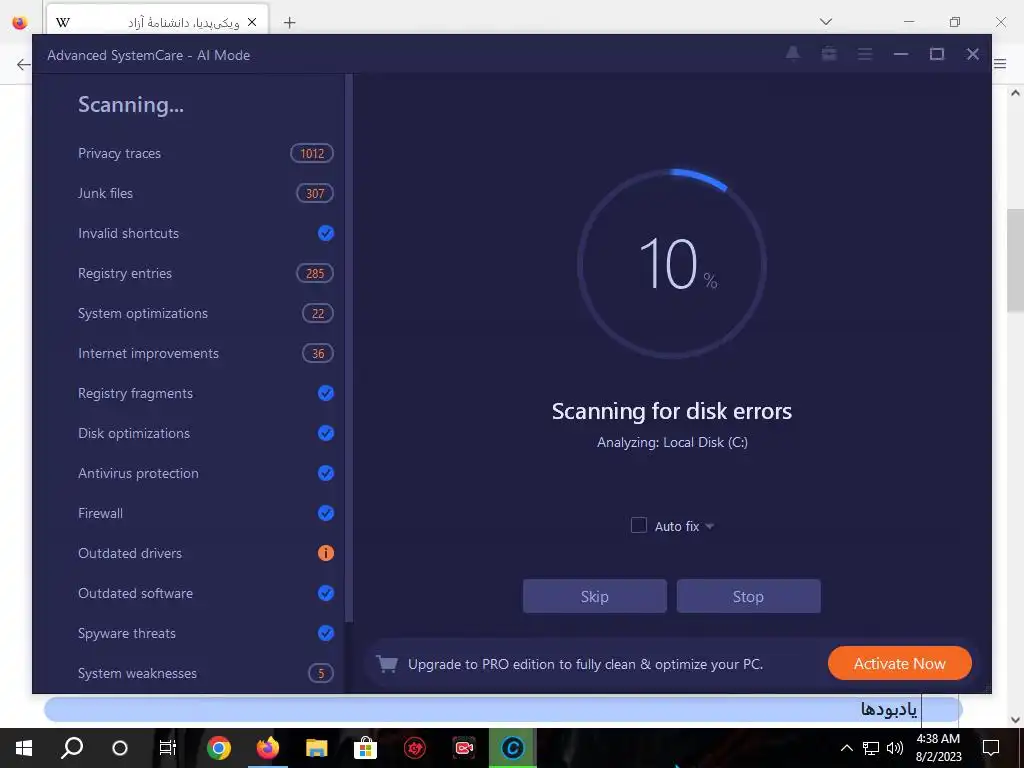Click the blue check next to Disk optimizations
Screen dimensions: 1024x768
(x=325, y=433)
